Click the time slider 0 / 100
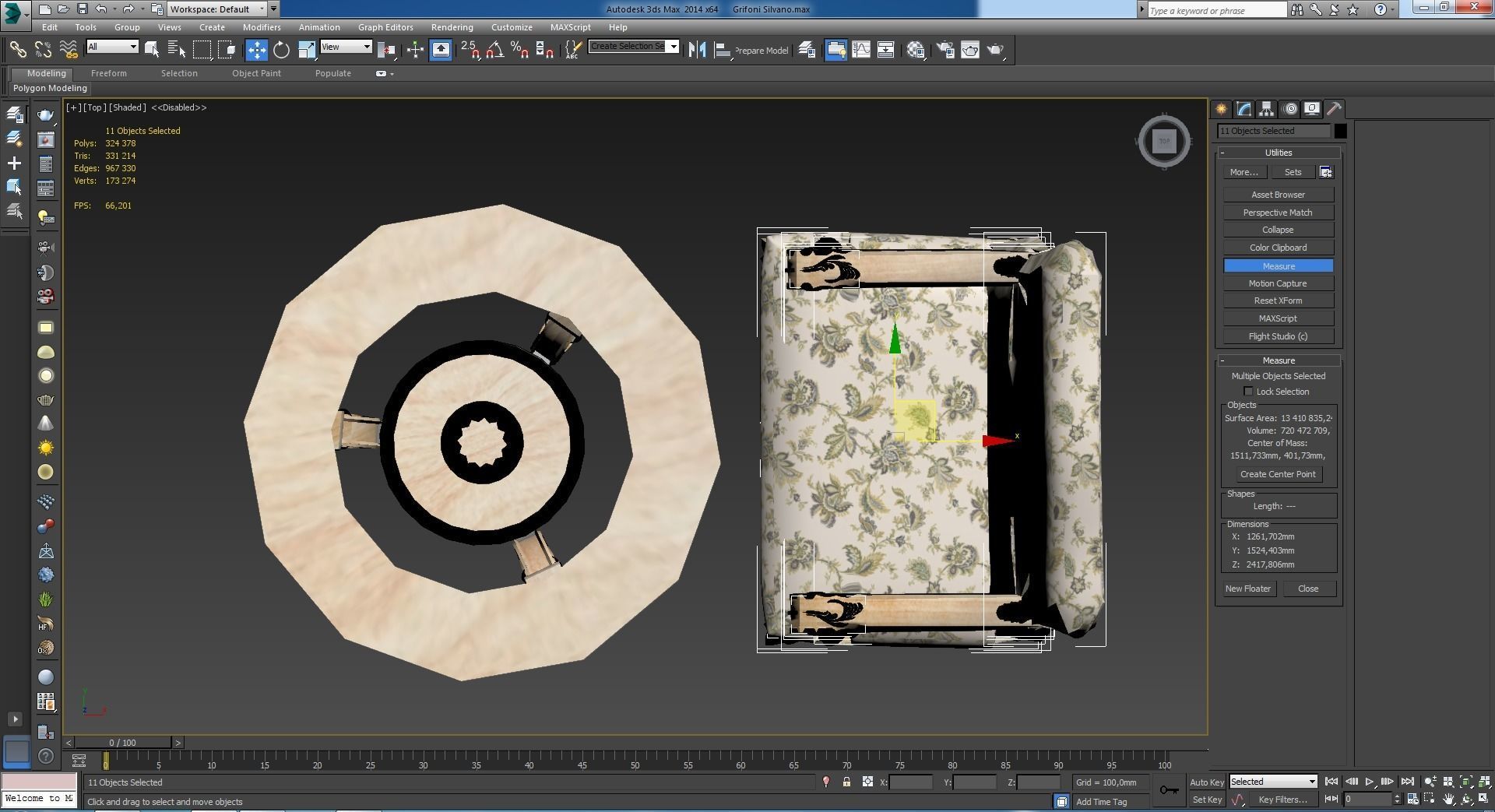The height and width of the screenshot is (812, 1495). [122, 743]
